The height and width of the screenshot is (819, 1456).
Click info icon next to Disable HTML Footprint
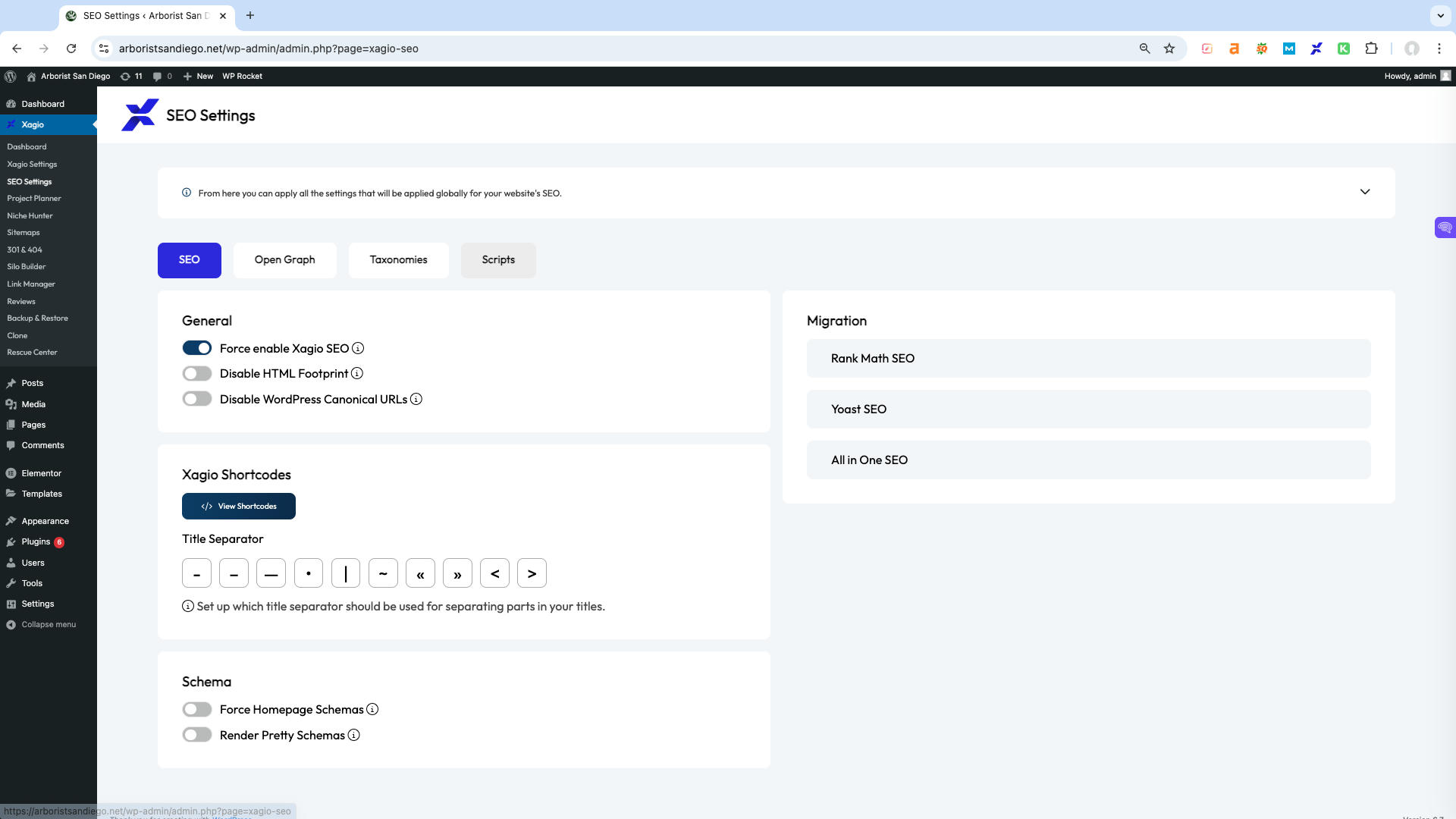[357, 373]
